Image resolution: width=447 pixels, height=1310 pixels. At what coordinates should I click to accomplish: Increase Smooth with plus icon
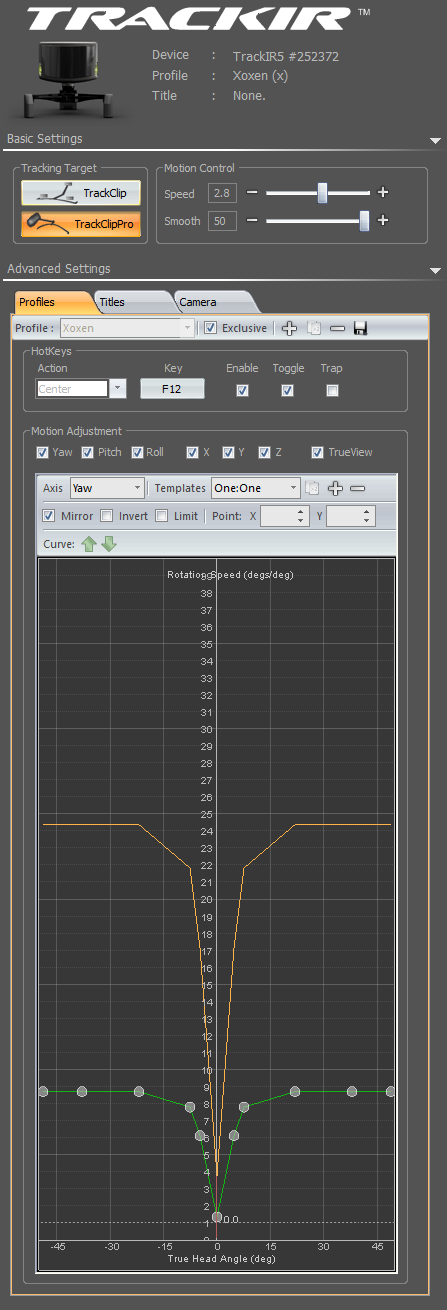[x=382, y=220]
